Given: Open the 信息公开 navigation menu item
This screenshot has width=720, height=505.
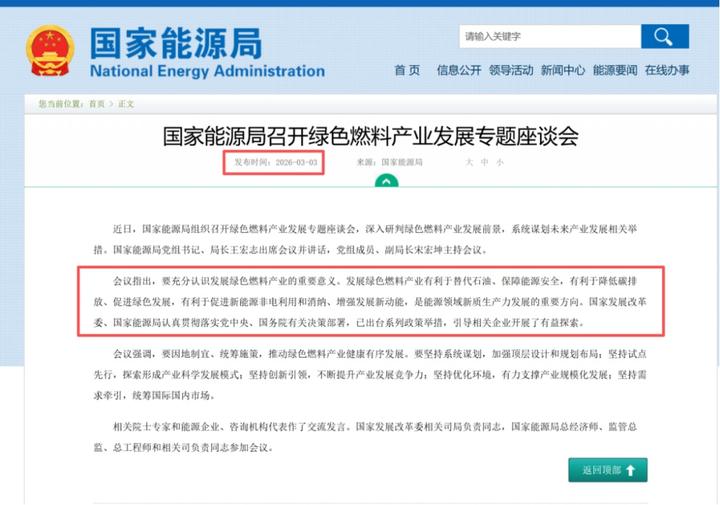Looking at the screenshot, I should point(458,70).
